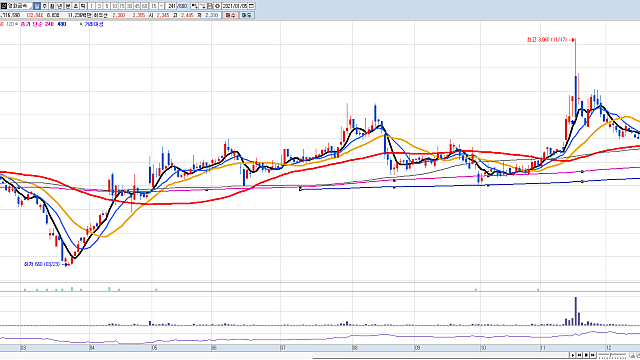Screen dimensions: 640x360
Task: Click the 종가 단순 240 legend label
Action: tap(37, 24)
